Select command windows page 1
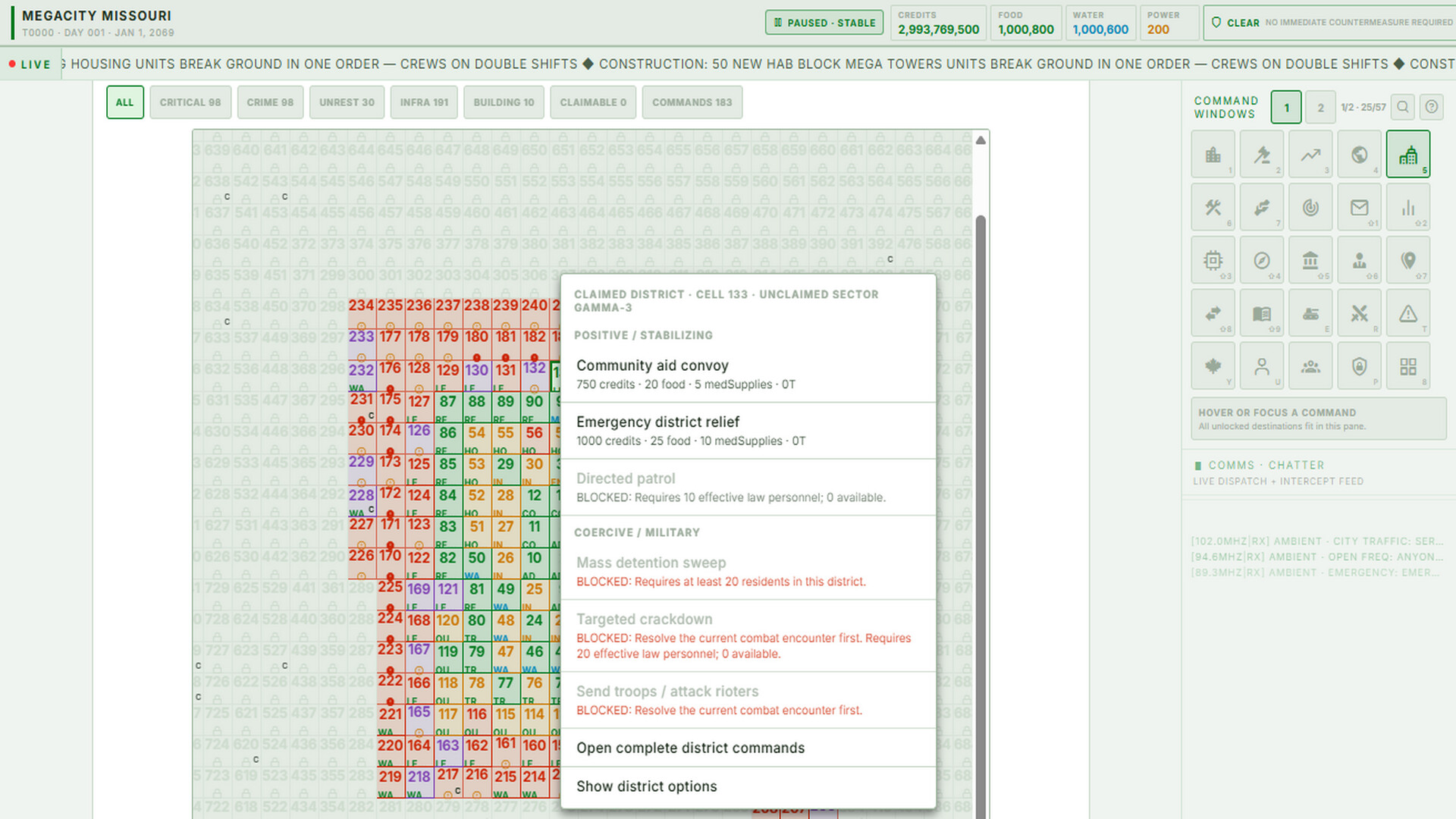 [1286, 107]
